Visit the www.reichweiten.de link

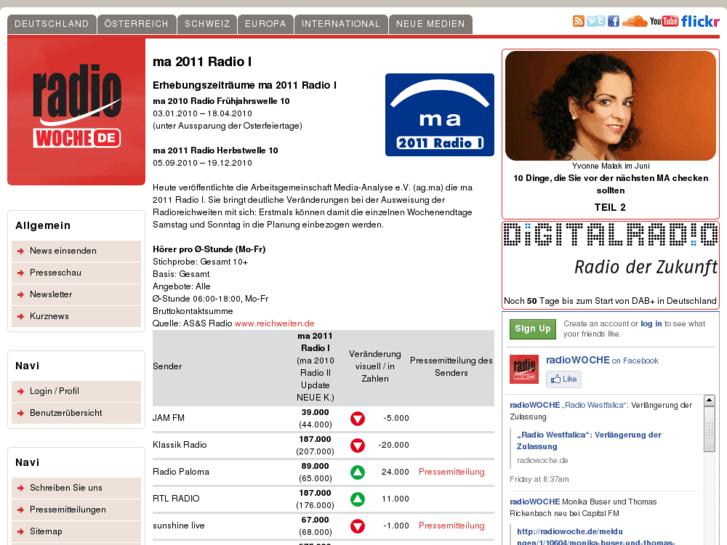(274, 323)
